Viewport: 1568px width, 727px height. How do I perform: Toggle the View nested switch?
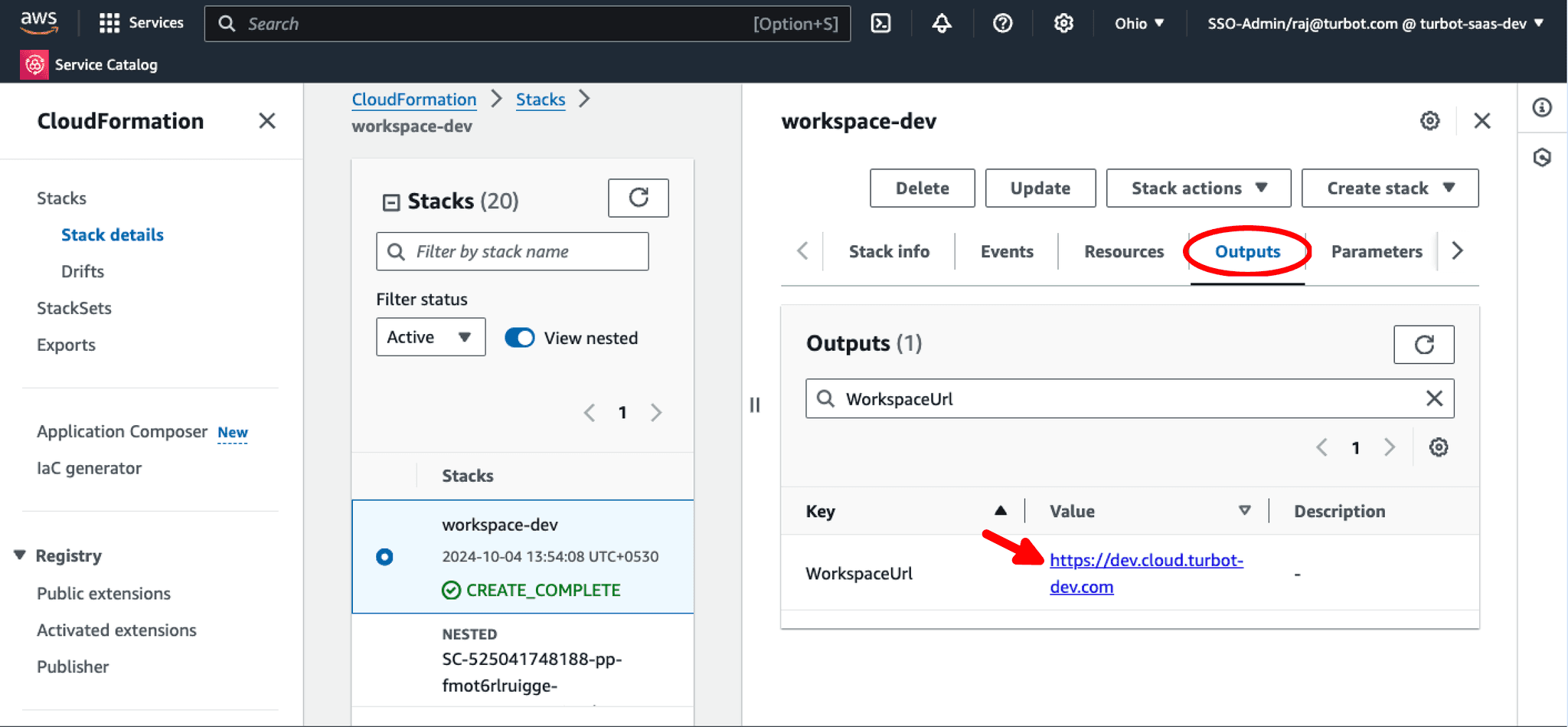[520, 338]
